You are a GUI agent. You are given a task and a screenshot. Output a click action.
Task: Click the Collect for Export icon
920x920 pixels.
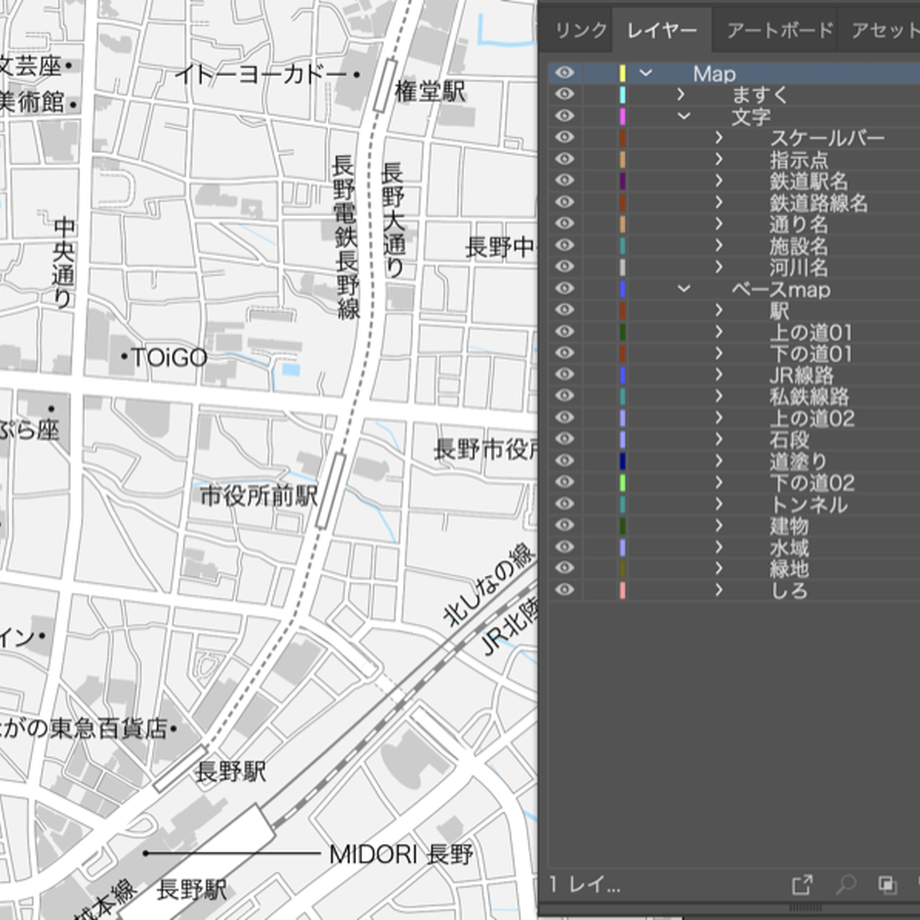(x=802, y=884)
